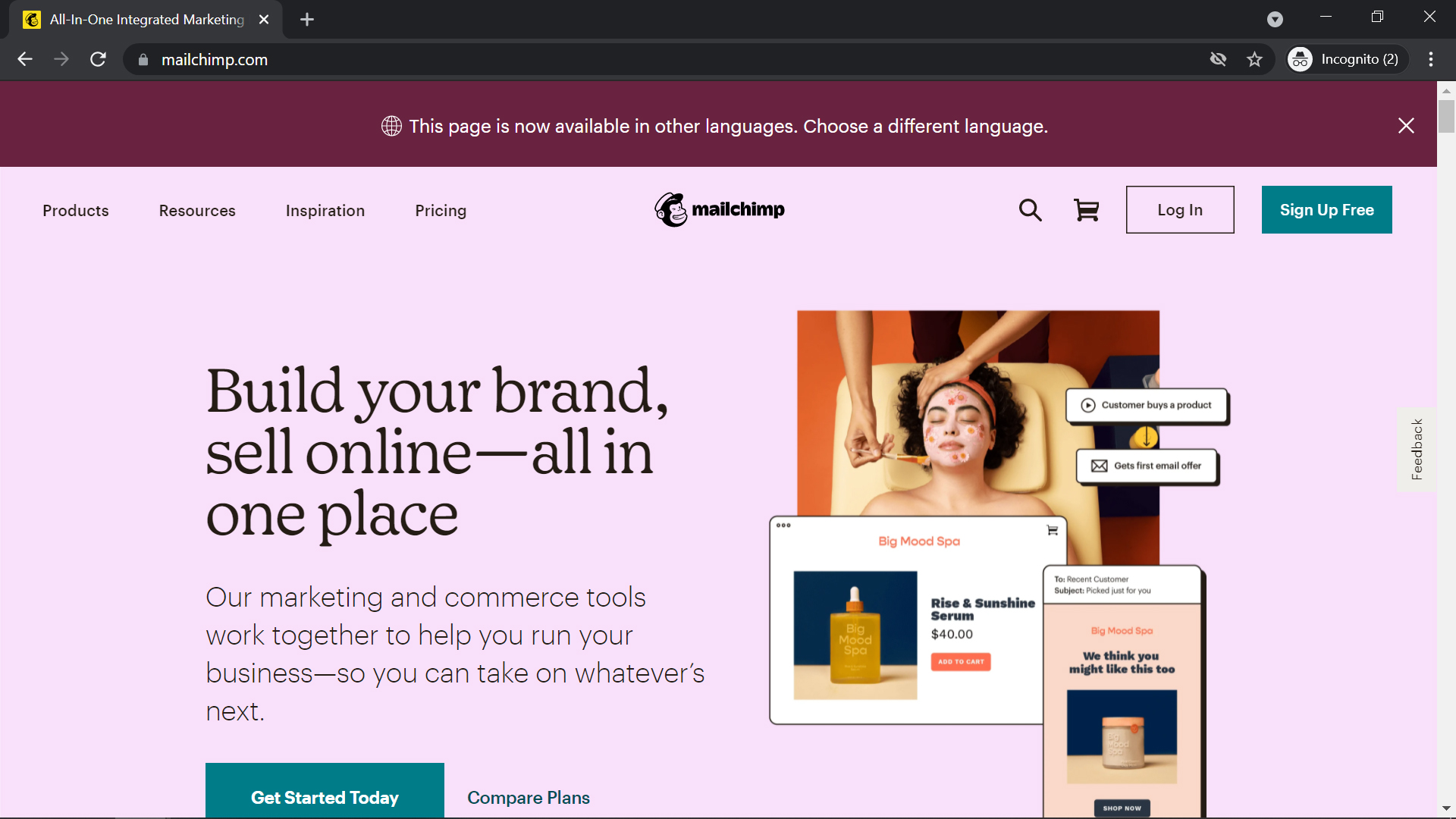
Task: Click the globe icon in the banner
Action: (x=391, y=126)
